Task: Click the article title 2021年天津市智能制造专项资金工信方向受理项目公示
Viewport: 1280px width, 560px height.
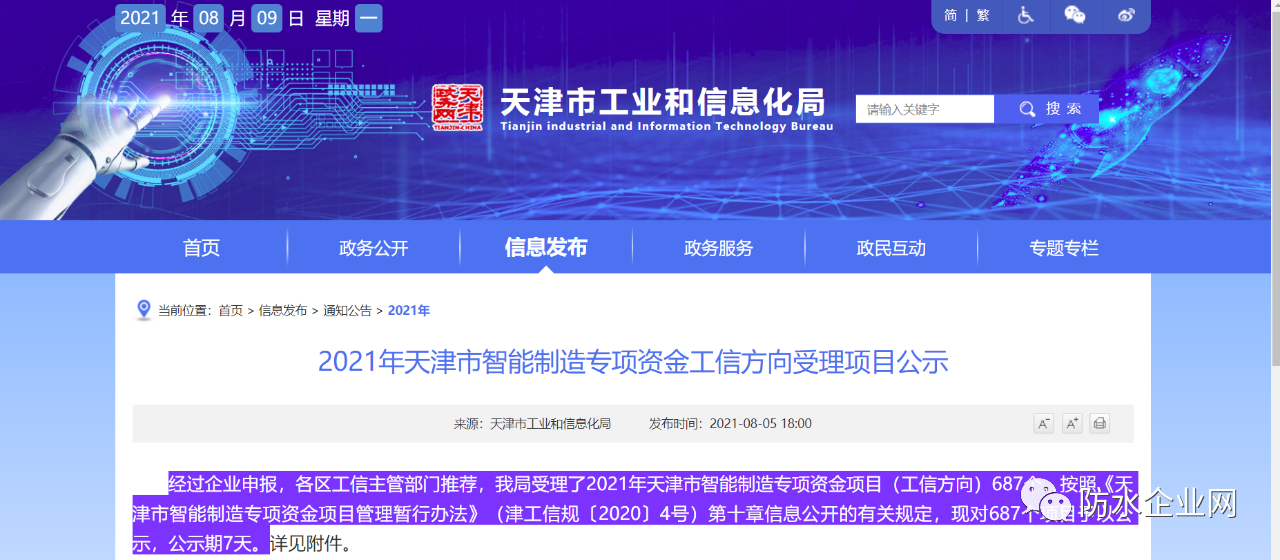Action: click(633, 361)
